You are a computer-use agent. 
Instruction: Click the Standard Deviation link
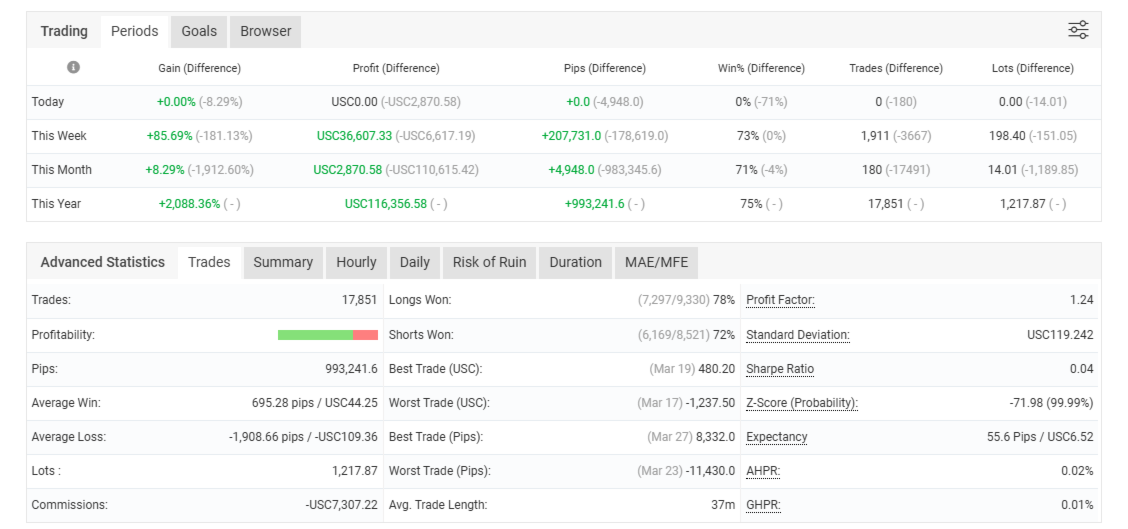[x=797, y=335]
